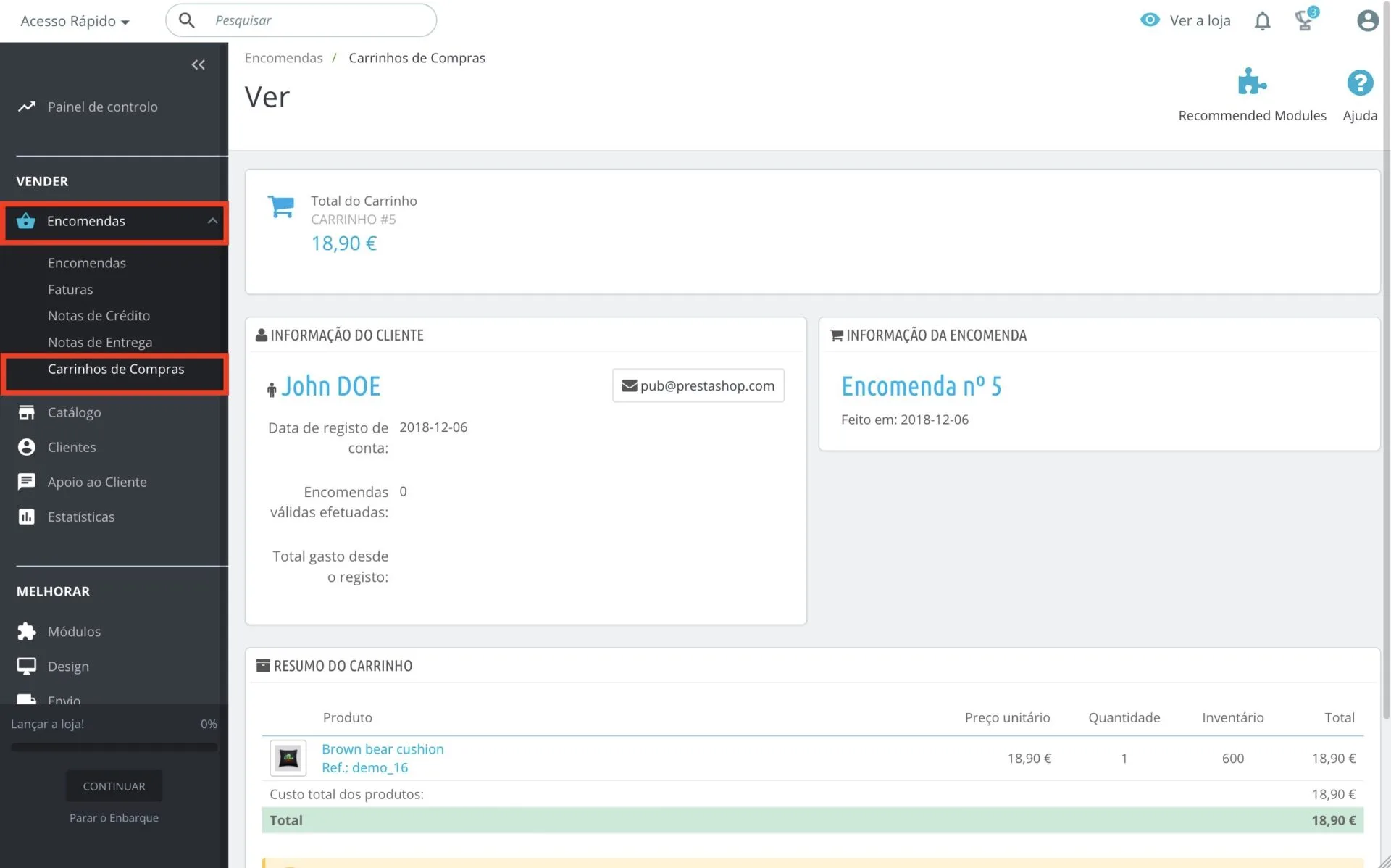This screenshot has width=1391, height=868.
Task: Select Faturas in the submenu
Action: click(70, 289)
